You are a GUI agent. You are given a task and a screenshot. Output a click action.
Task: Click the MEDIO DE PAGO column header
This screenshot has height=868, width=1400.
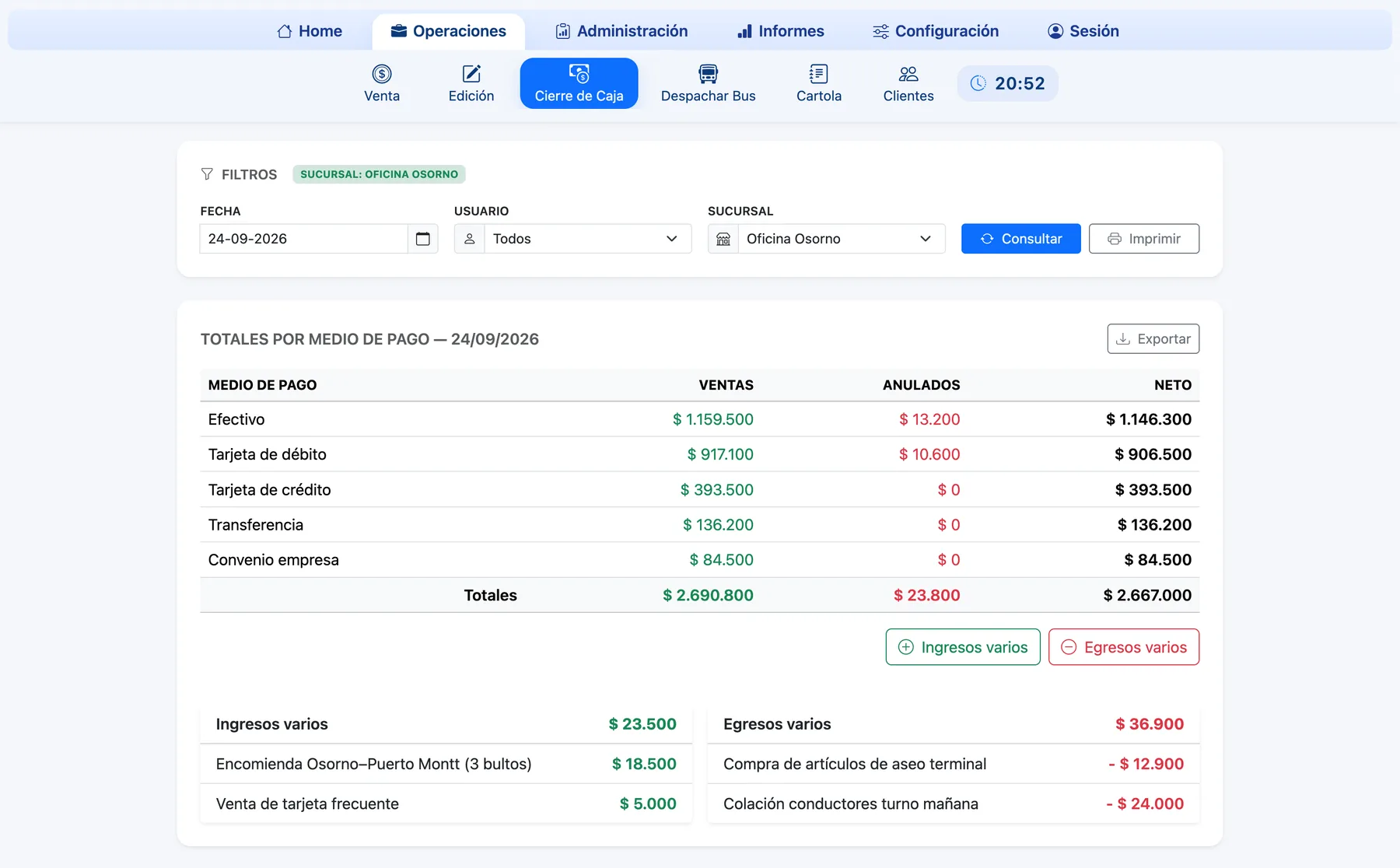tap(262, 385)
